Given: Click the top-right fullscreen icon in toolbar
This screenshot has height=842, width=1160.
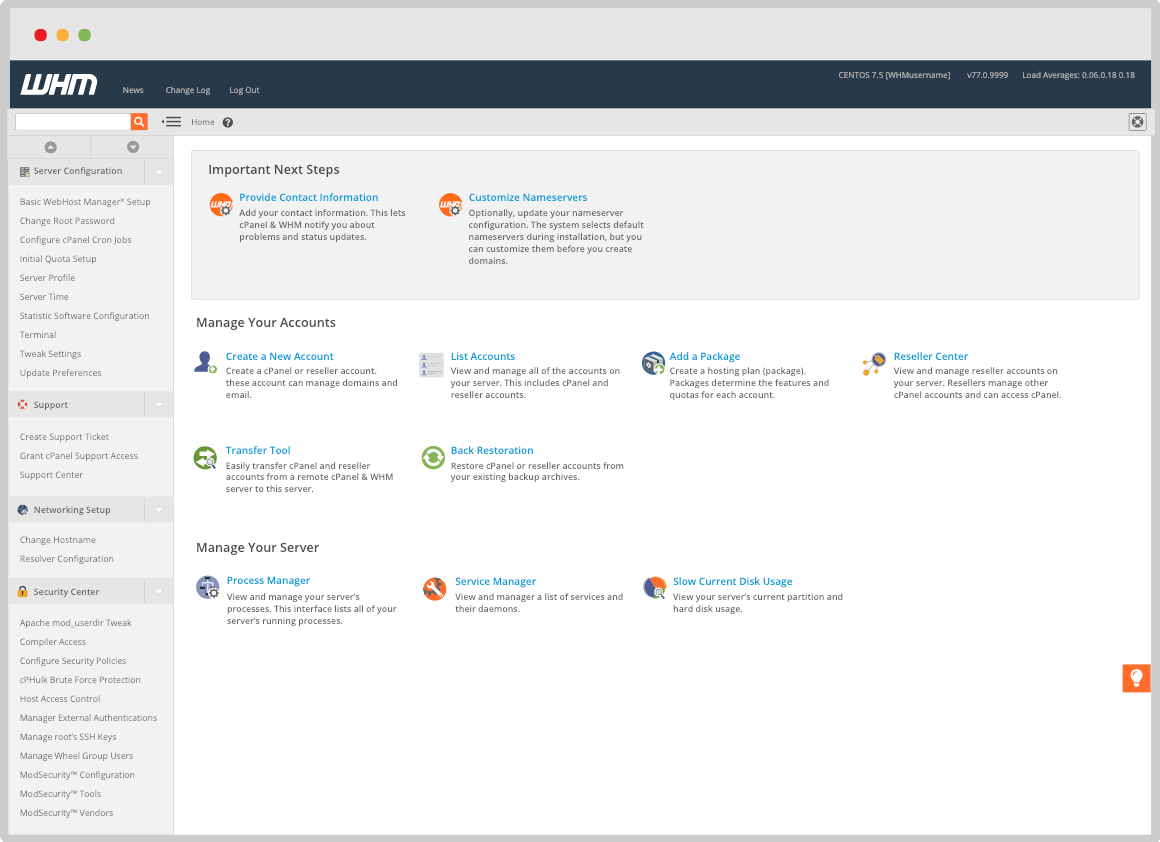Looking at the screenshot, I should (x=1137, y=122).
